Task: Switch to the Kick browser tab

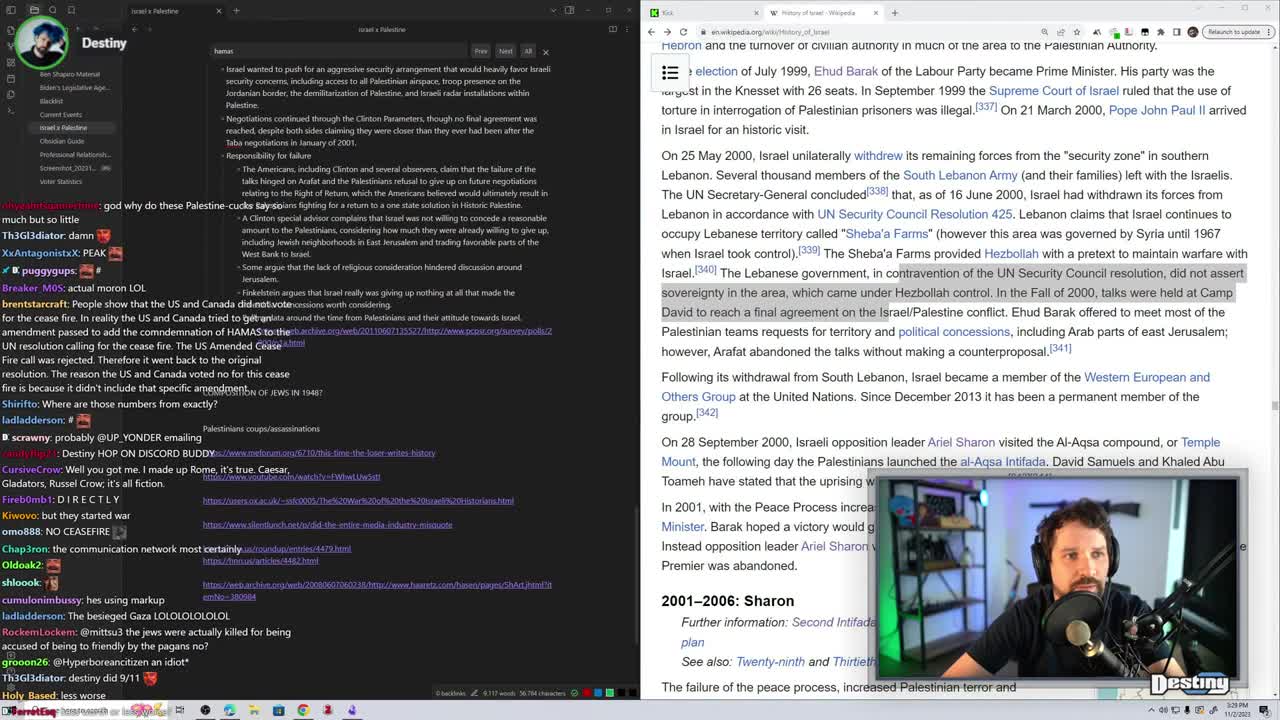Action: [x=690, y=13]
